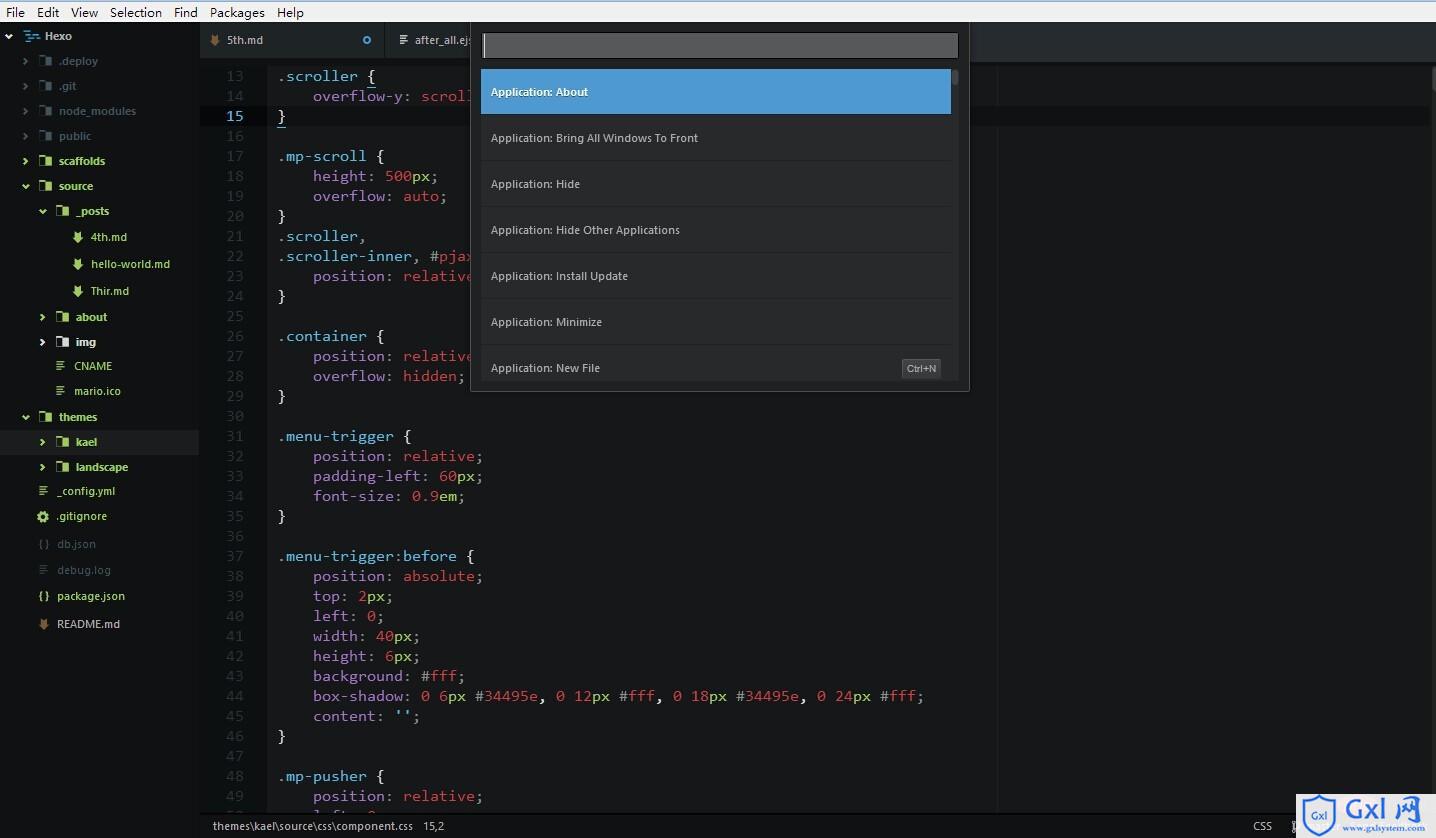Click the braces icon beside db.json
This screenshot has height=838, width=1436.
[43, 544]
